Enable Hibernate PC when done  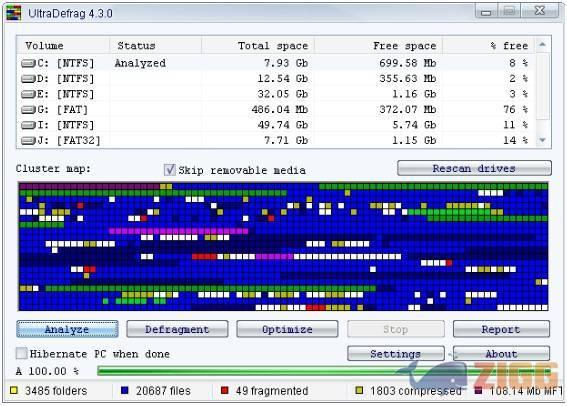(22, 353)
